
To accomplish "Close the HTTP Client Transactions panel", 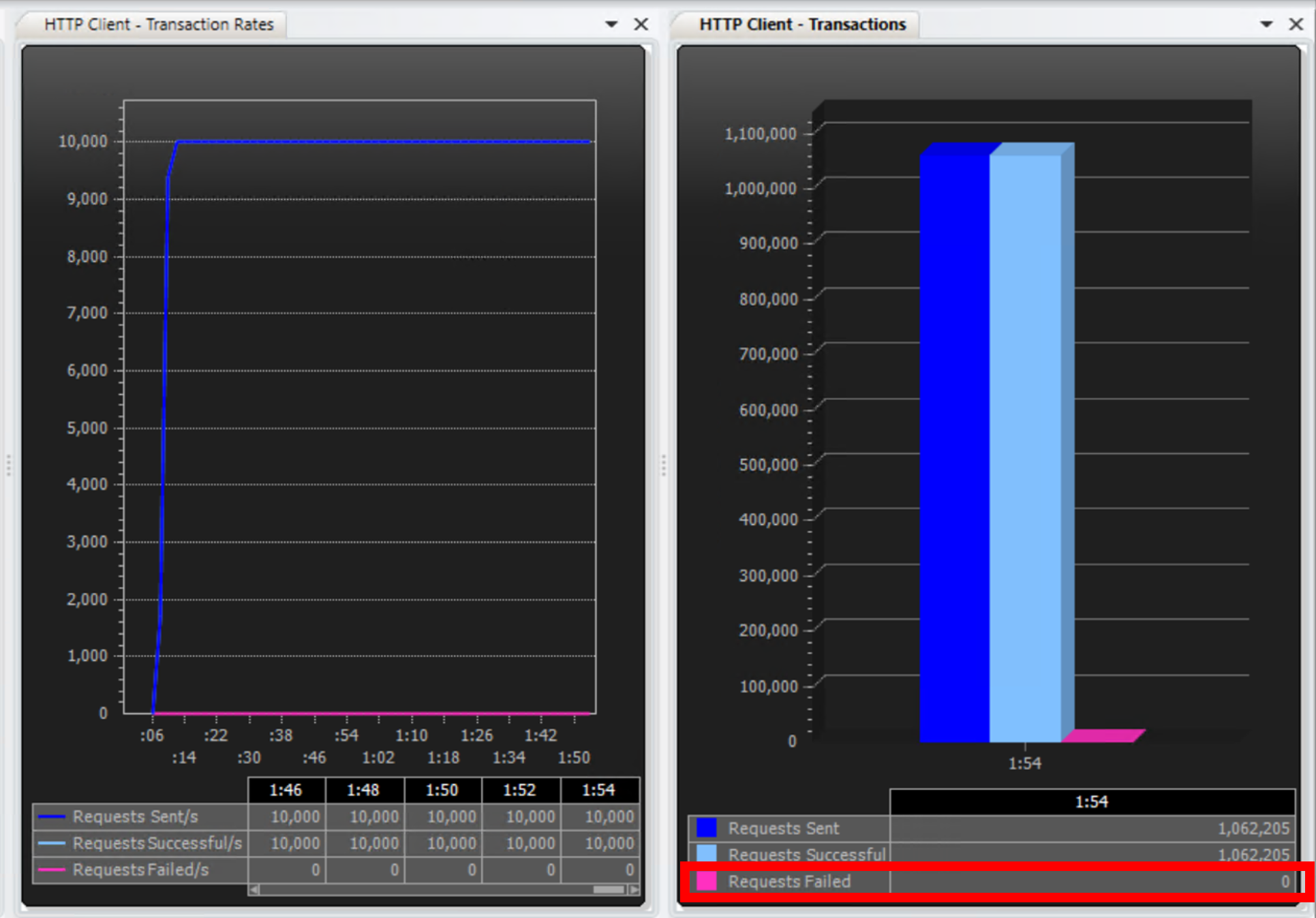I will pyautogui.click(x=1296, y=25).
